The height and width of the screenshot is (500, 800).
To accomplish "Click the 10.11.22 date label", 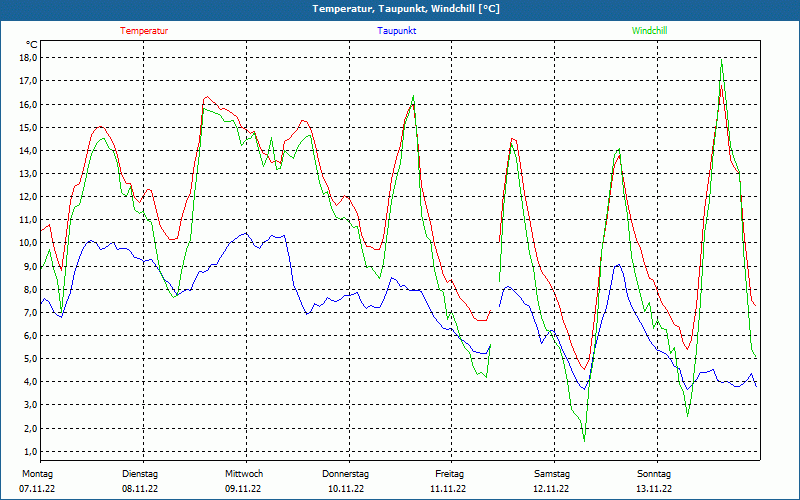I will coord(346,489).
